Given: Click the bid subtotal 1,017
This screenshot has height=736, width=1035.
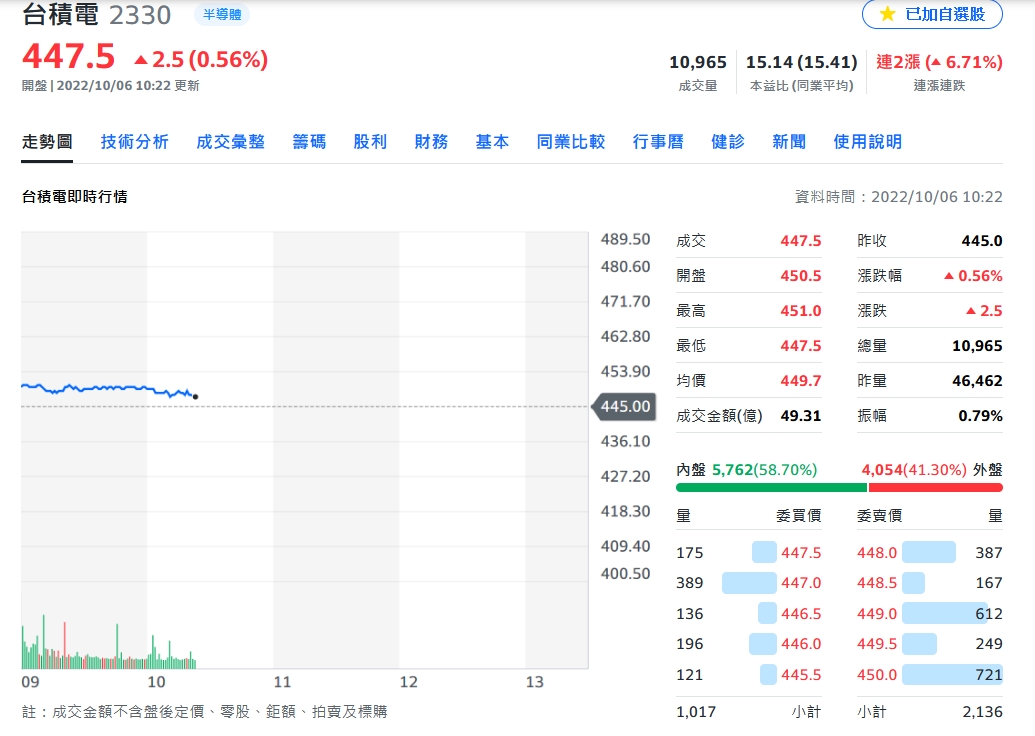Looking at the screenshot, I should (696, 712).
